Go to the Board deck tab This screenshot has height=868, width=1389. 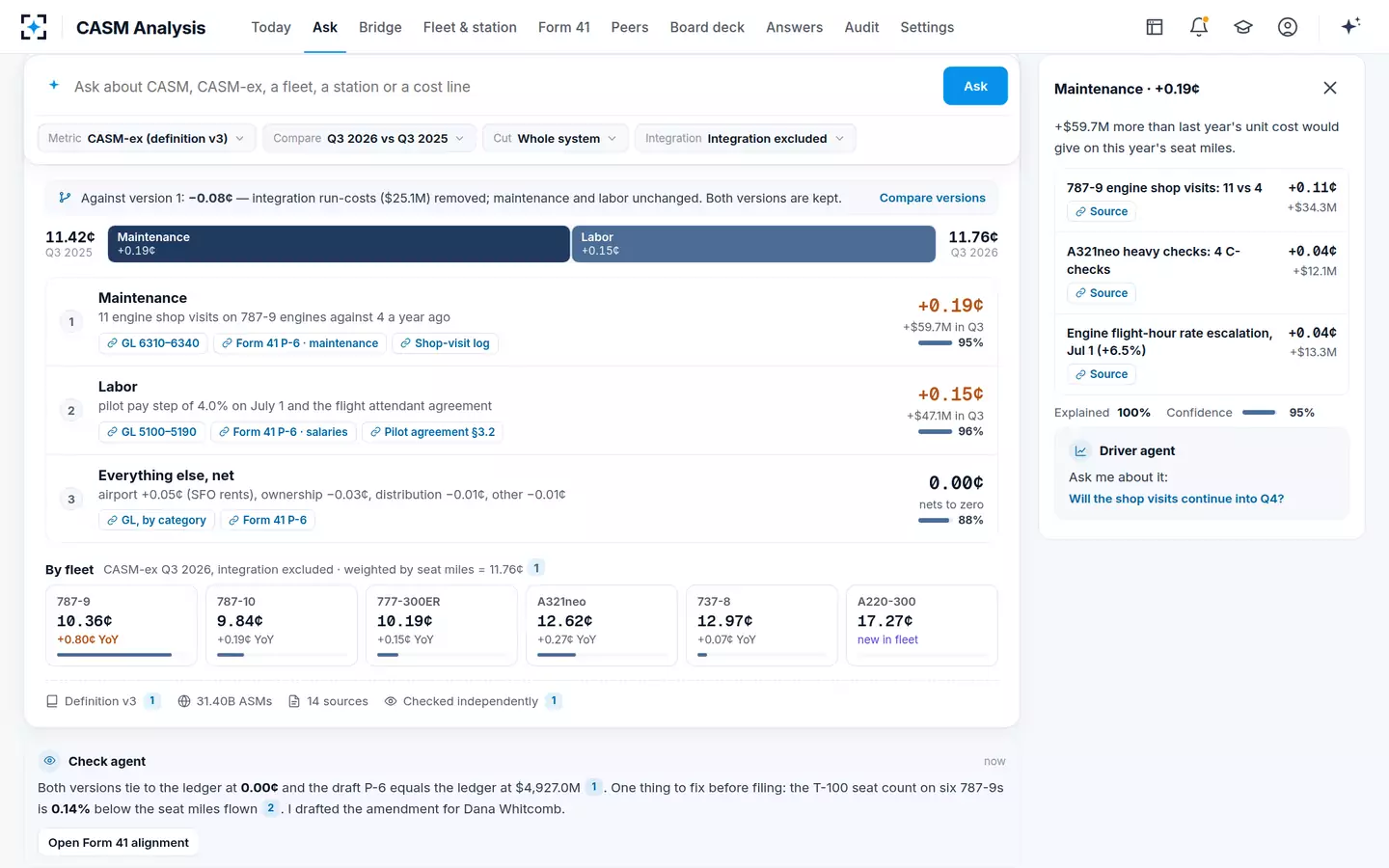tap(707, 27)
